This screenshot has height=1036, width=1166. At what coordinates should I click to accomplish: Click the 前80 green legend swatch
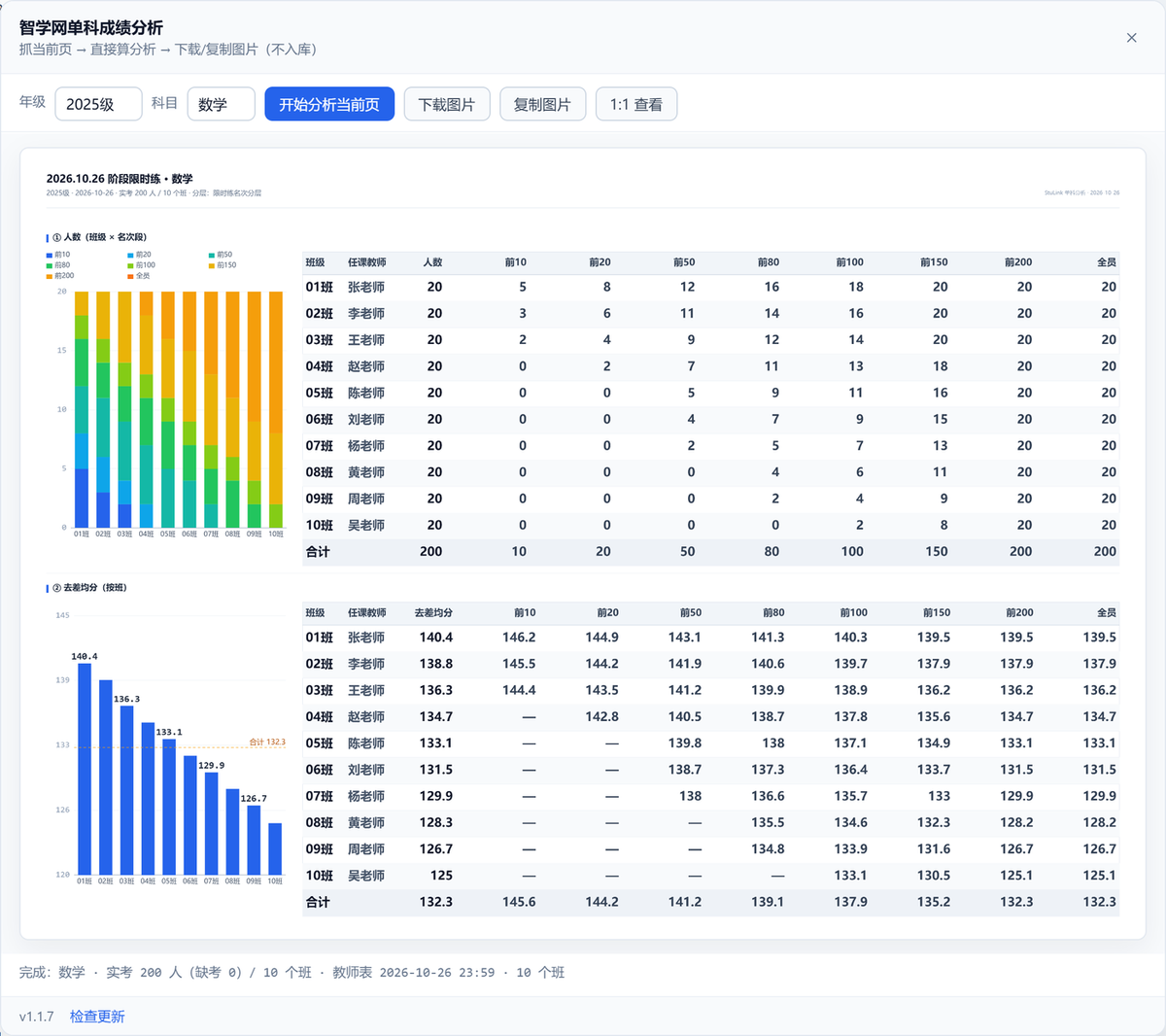click(50, 265)
